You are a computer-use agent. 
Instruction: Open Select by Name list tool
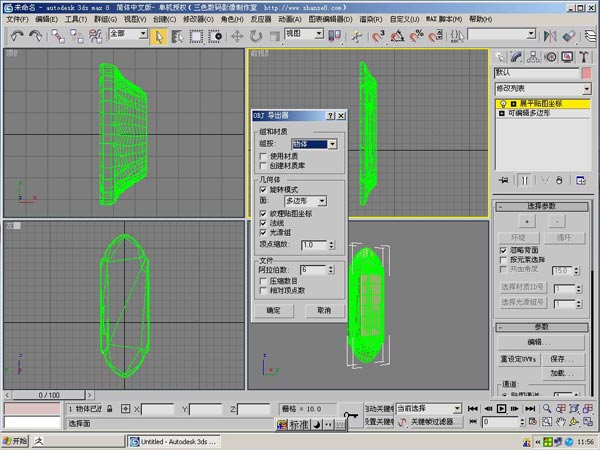tap(177, 37)
